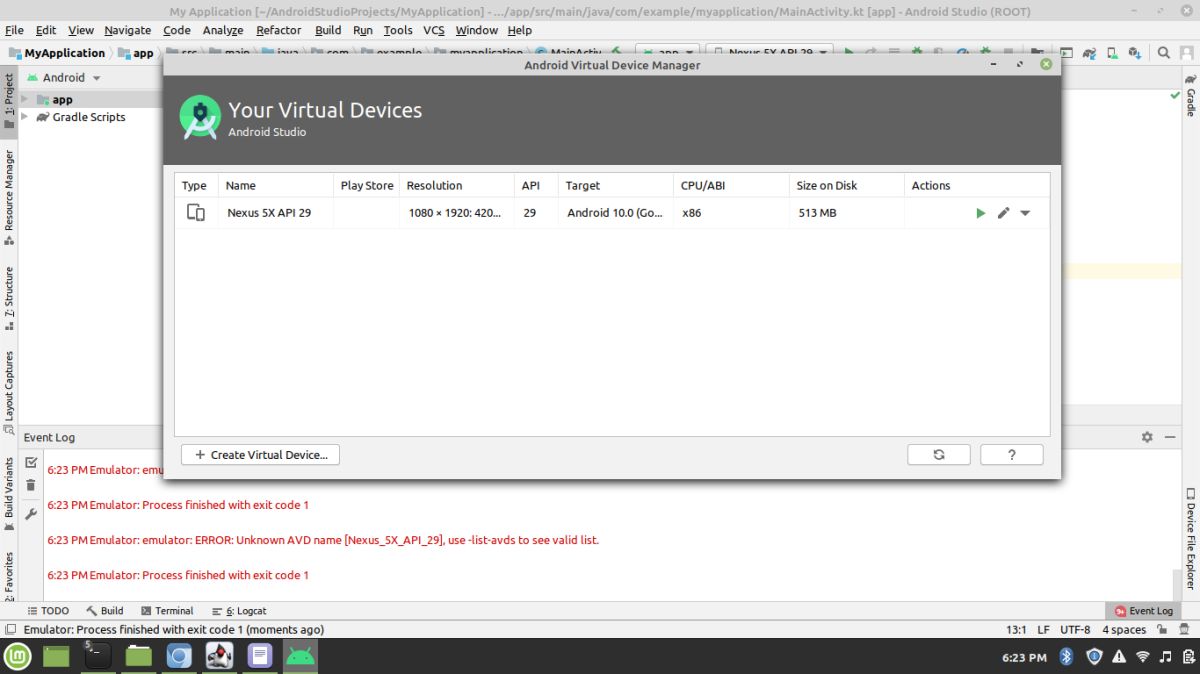Click the MyApplication breadcrumb

56,53
